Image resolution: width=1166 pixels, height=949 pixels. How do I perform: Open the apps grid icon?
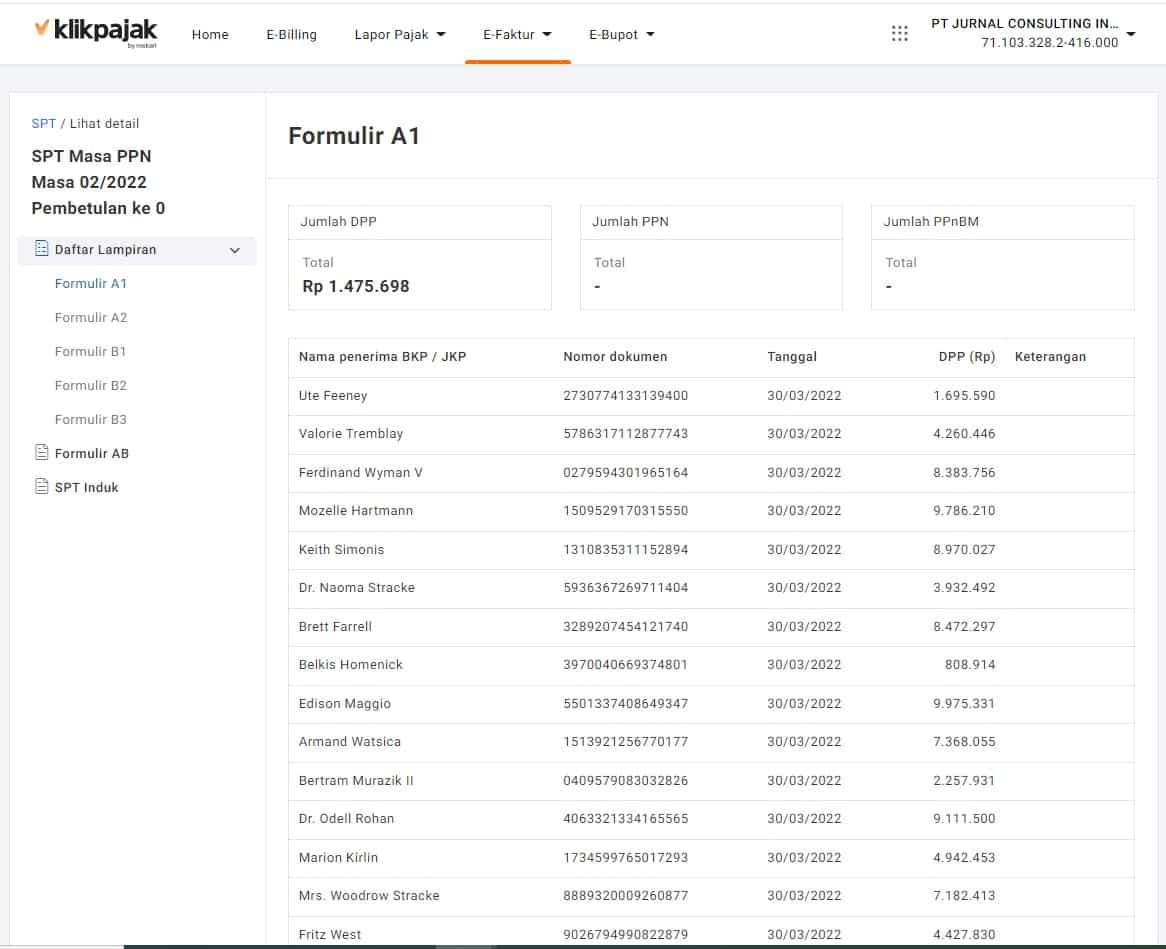pos(899,34)
